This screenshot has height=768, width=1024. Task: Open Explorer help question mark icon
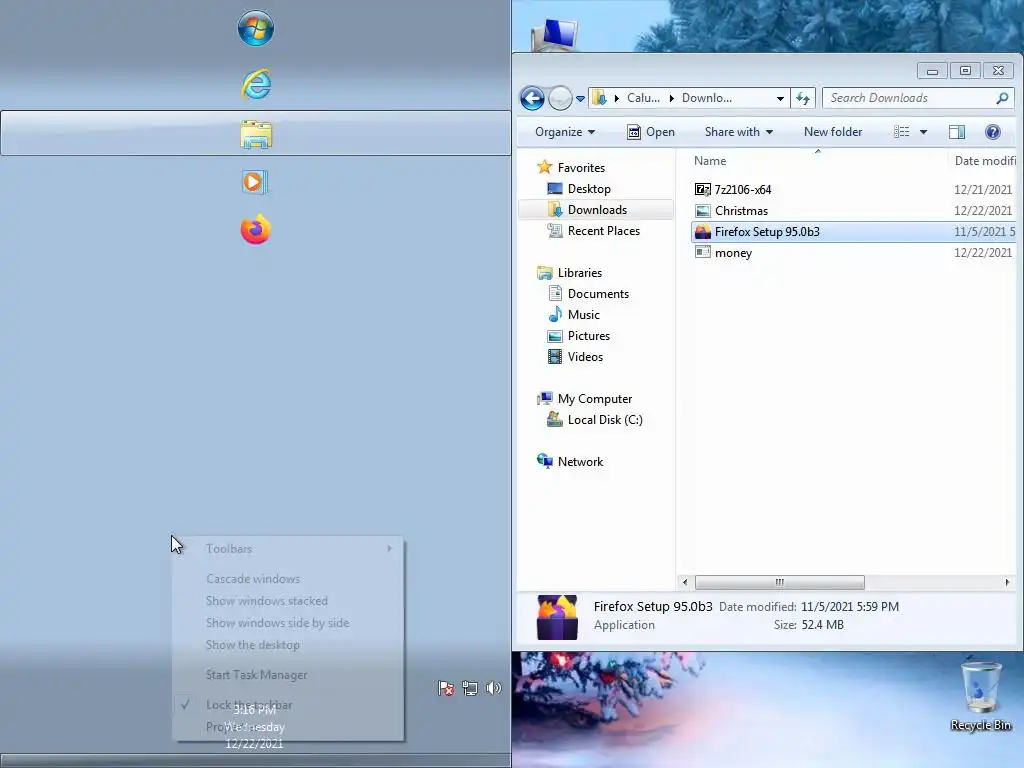tap(993, 132)
